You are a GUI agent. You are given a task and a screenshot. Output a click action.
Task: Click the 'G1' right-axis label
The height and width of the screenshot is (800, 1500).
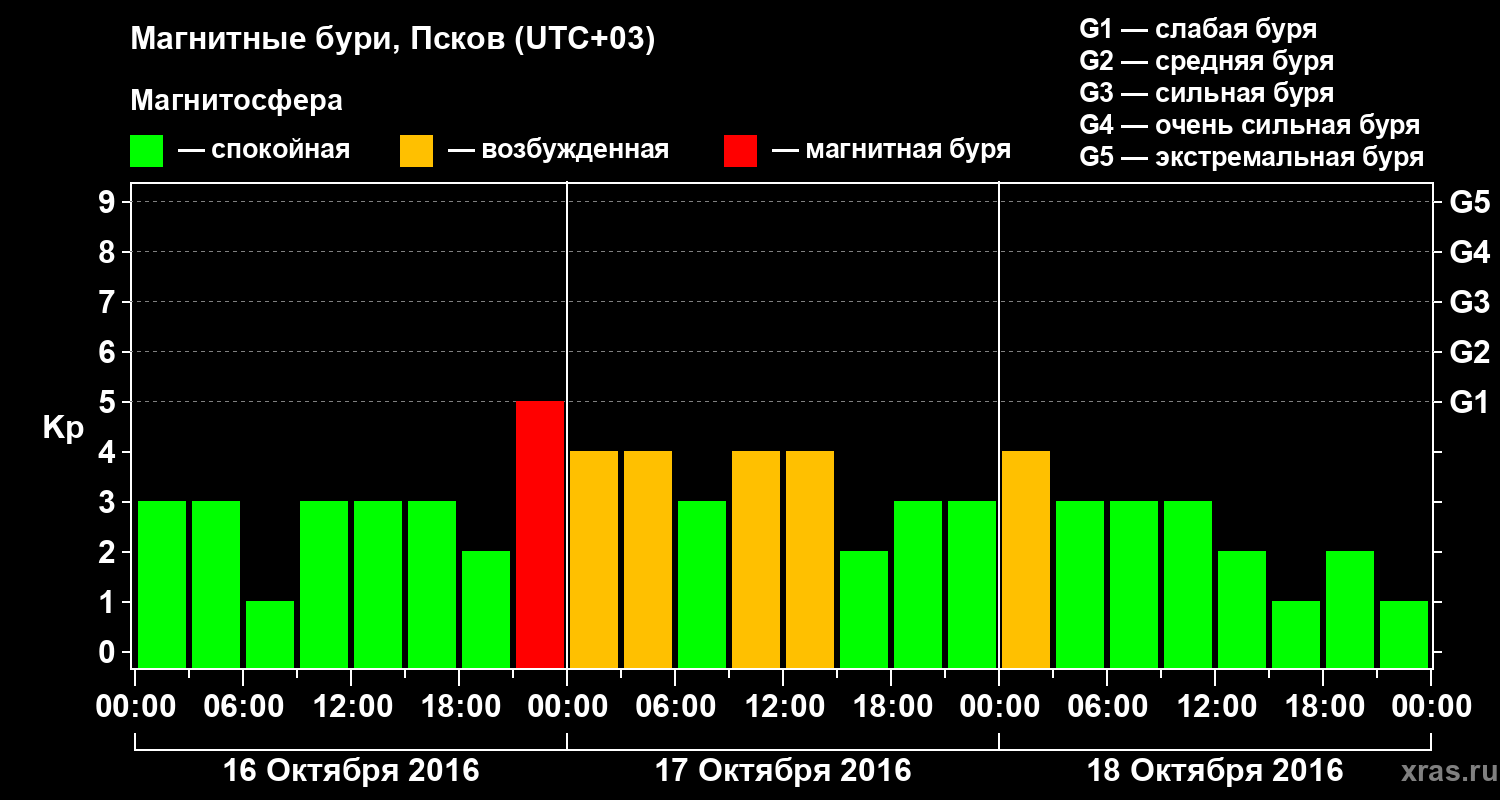(1469, 402)
